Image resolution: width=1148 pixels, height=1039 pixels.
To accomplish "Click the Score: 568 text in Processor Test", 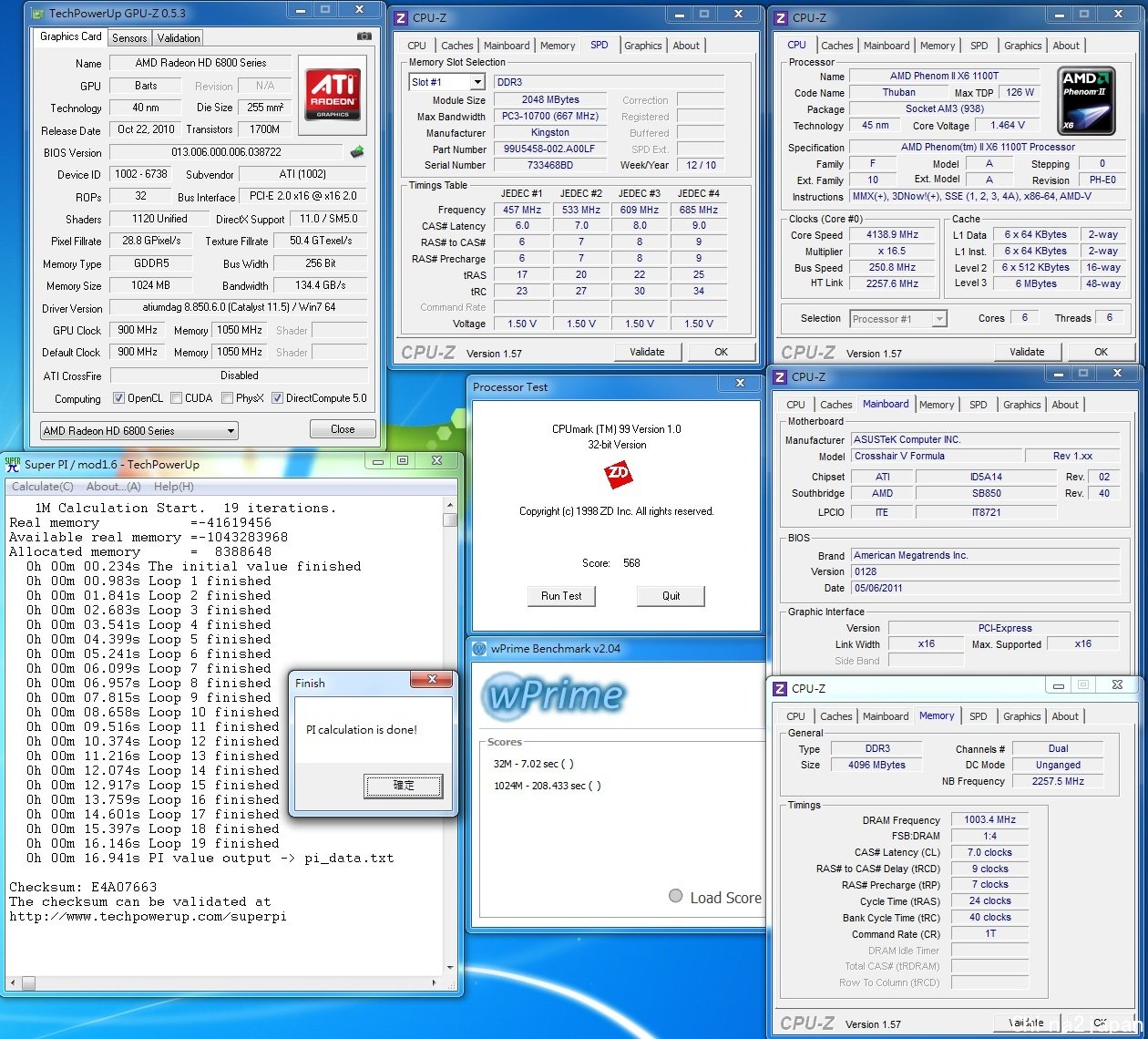I will (611, 563).
